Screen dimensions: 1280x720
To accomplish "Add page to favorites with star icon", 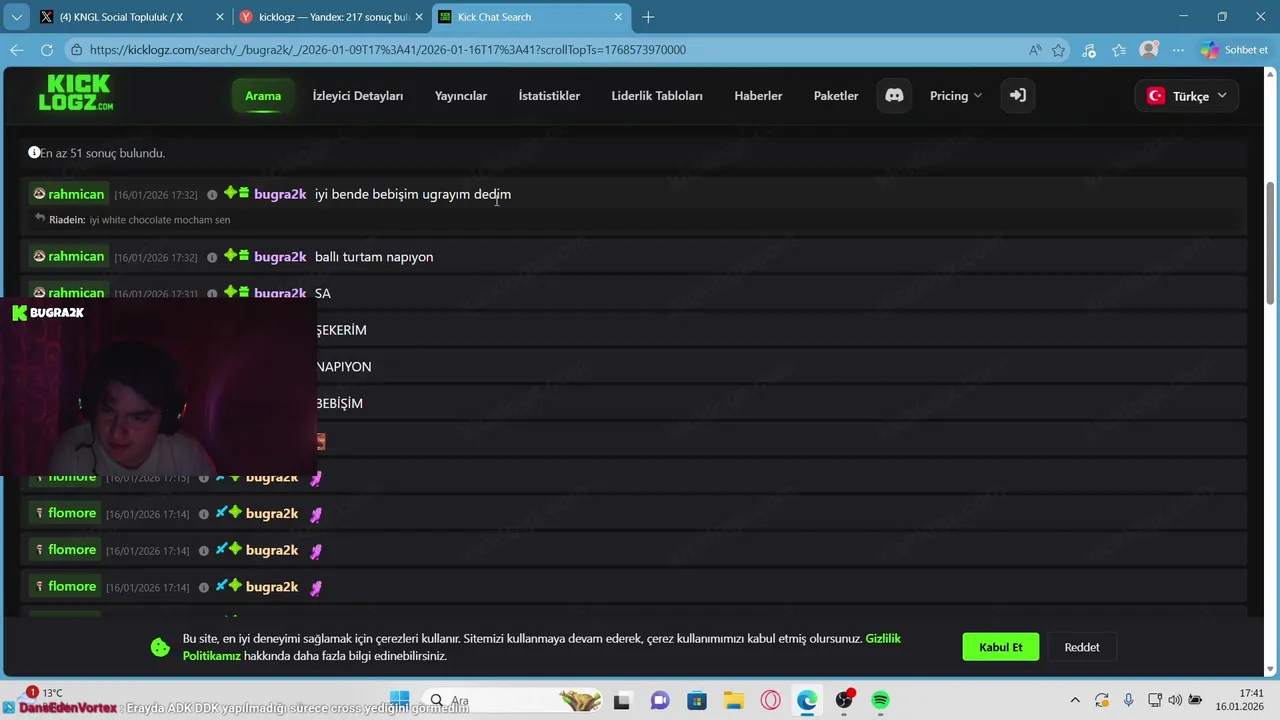I will point(1058,50).
